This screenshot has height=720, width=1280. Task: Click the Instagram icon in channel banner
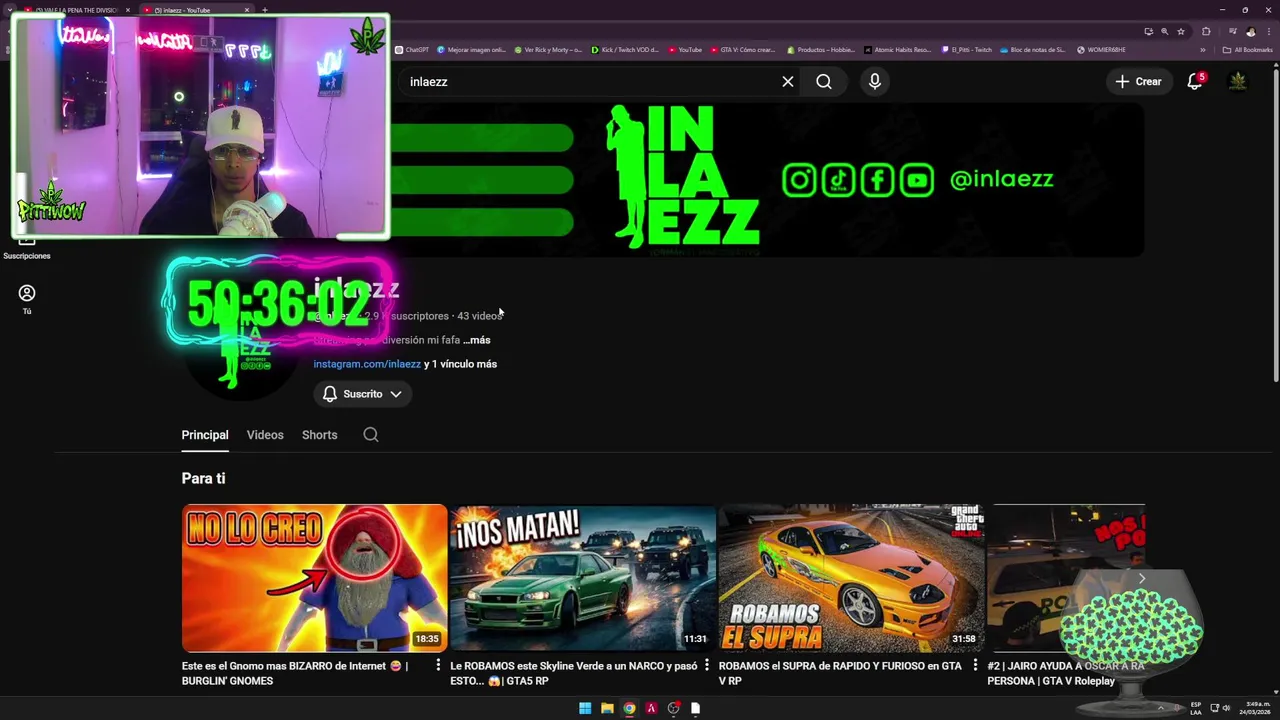point(799,180)
